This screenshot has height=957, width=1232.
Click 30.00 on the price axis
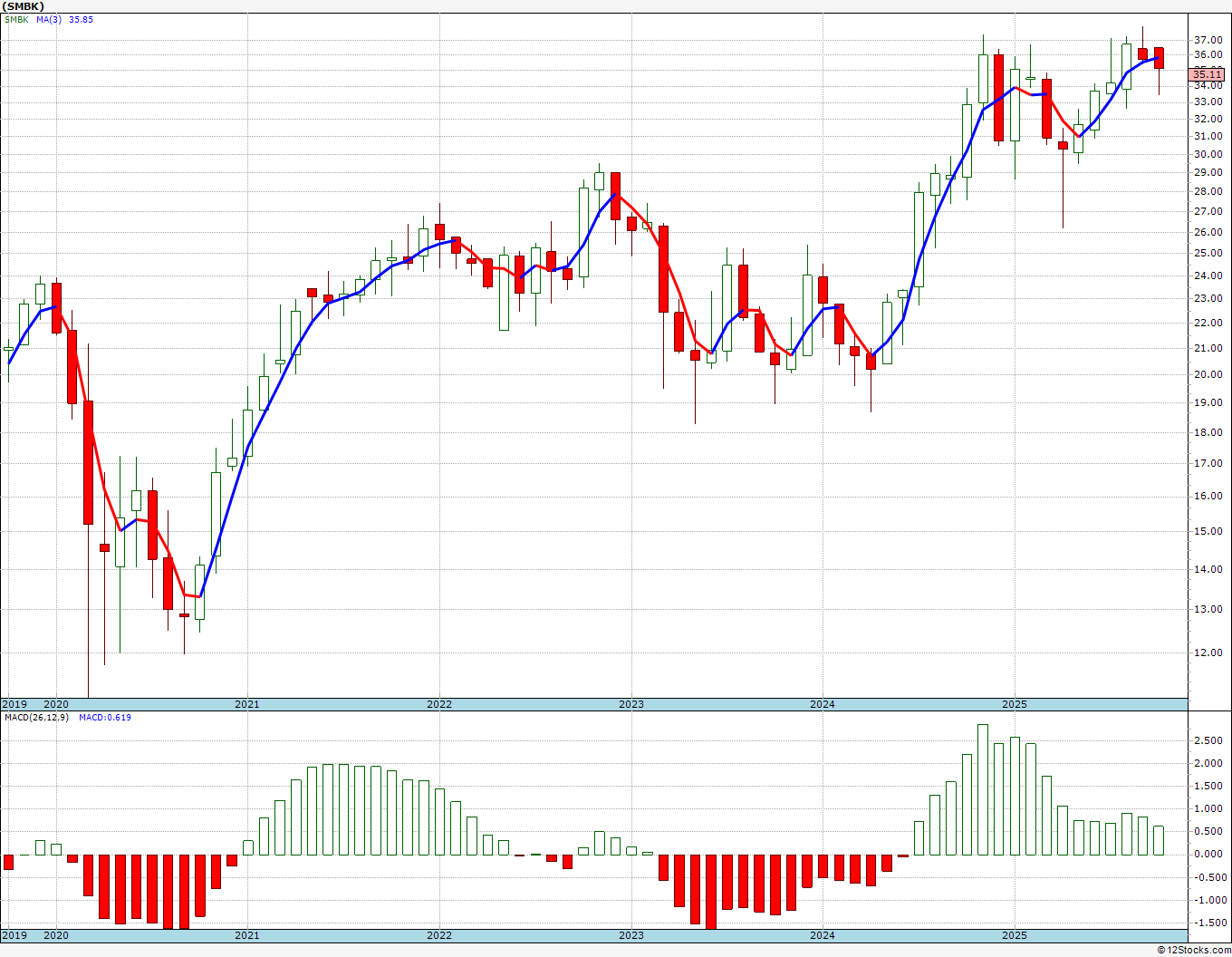[x=1208, y=154]
